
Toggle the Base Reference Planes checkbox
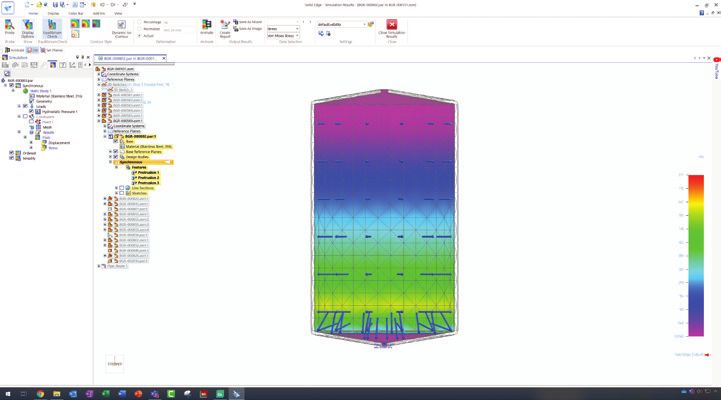(116, 152)
